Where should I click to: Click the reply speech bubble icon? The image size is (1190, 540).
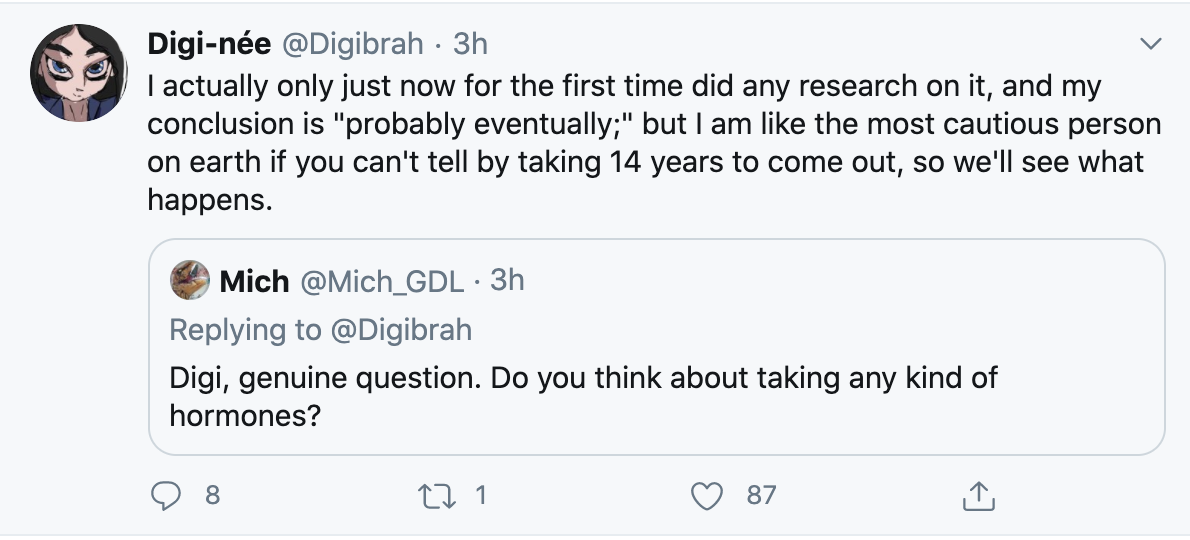click(165, 496)
